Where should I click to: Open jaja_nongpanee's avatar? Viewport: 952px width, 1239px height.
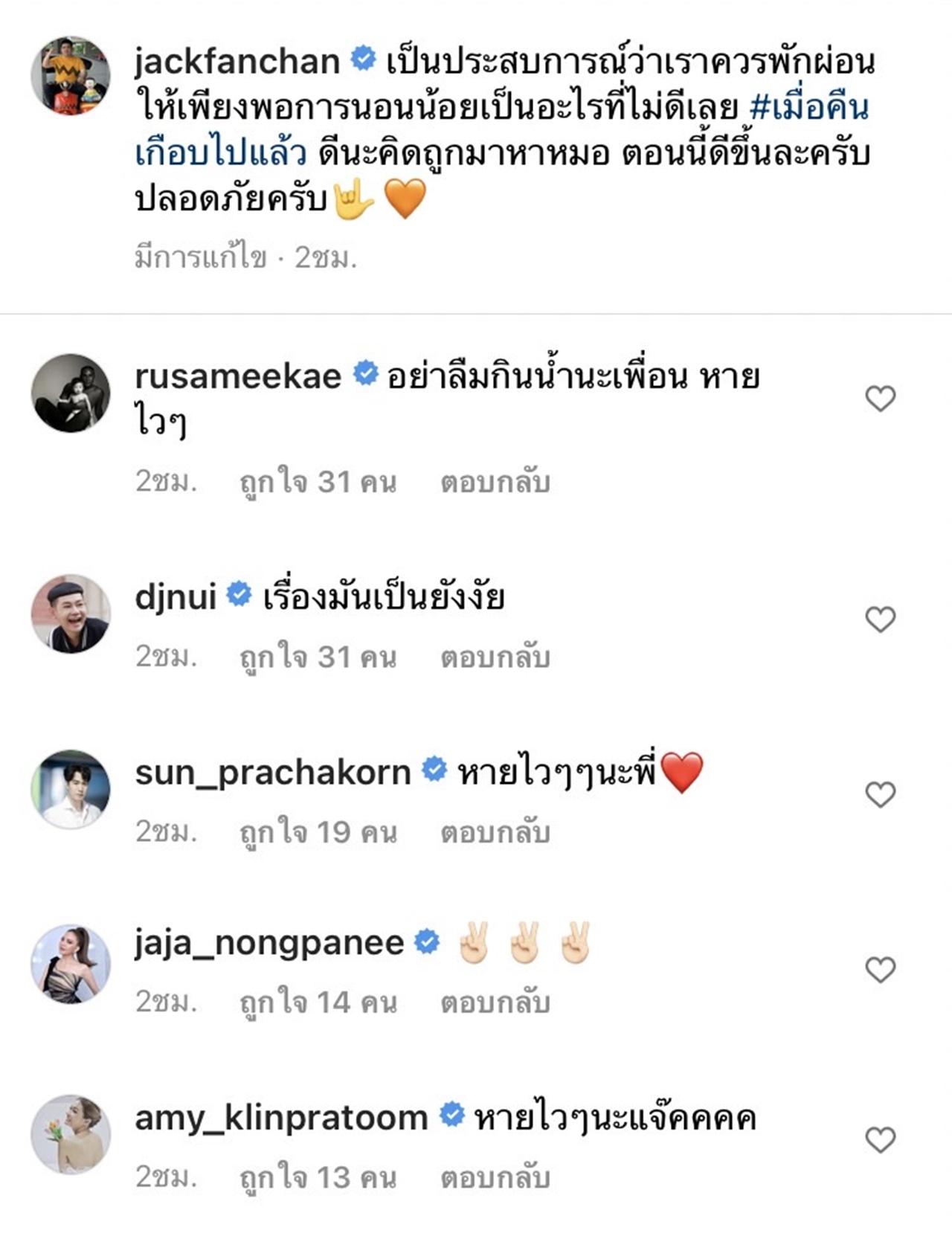71,964
